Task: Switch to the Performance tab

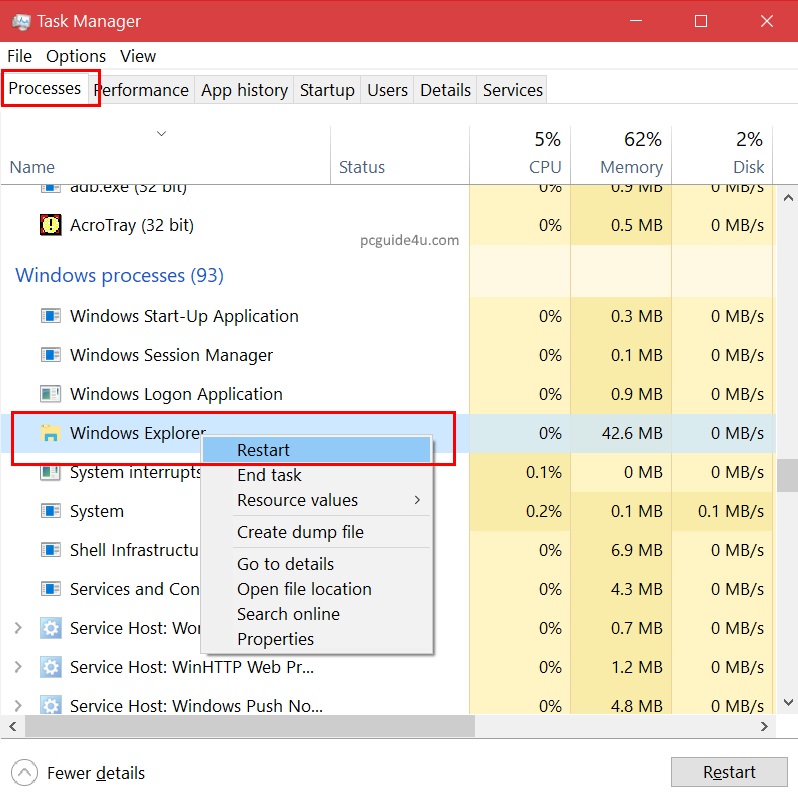Action: click(143, 90)
